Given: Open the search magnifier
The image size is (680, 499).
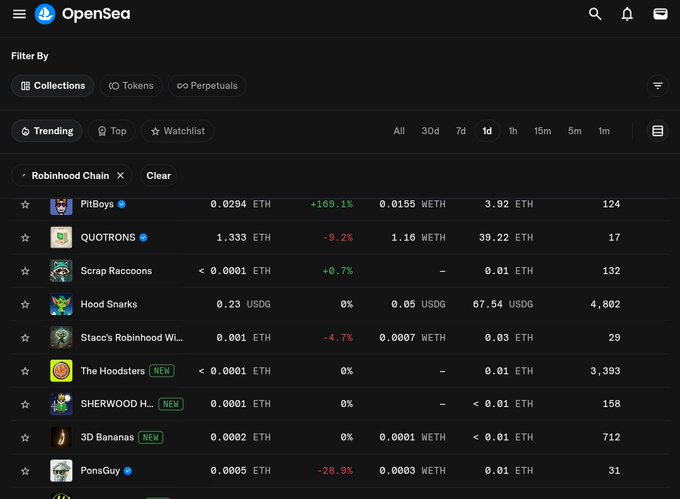Looking at the screenshot, I should click(595, 14).
